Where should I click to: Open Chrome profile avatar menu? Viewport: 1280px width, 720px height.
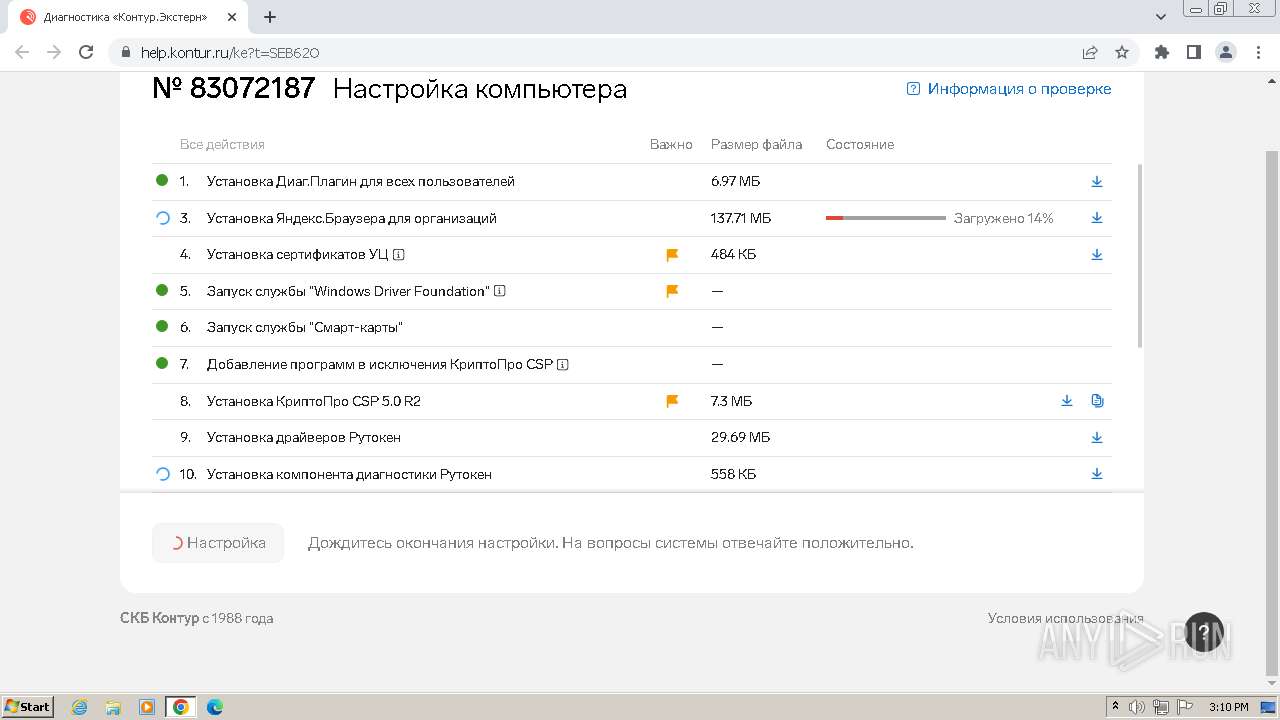coord(1225,52)
